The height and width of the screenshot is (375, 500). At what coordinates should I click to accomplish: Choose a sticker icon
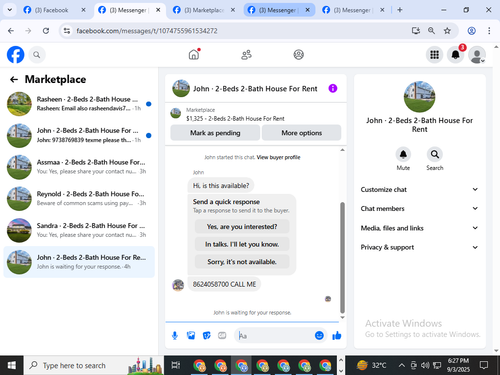pyautogui.click(x=207, y=335)
